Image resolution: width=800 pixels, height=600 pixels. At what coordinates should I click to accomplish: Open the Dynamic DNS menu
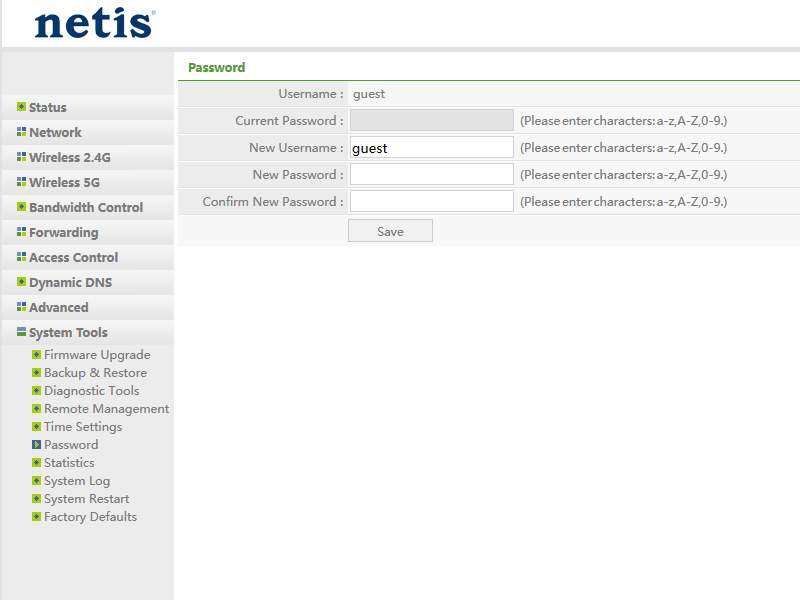coord(70,282)
